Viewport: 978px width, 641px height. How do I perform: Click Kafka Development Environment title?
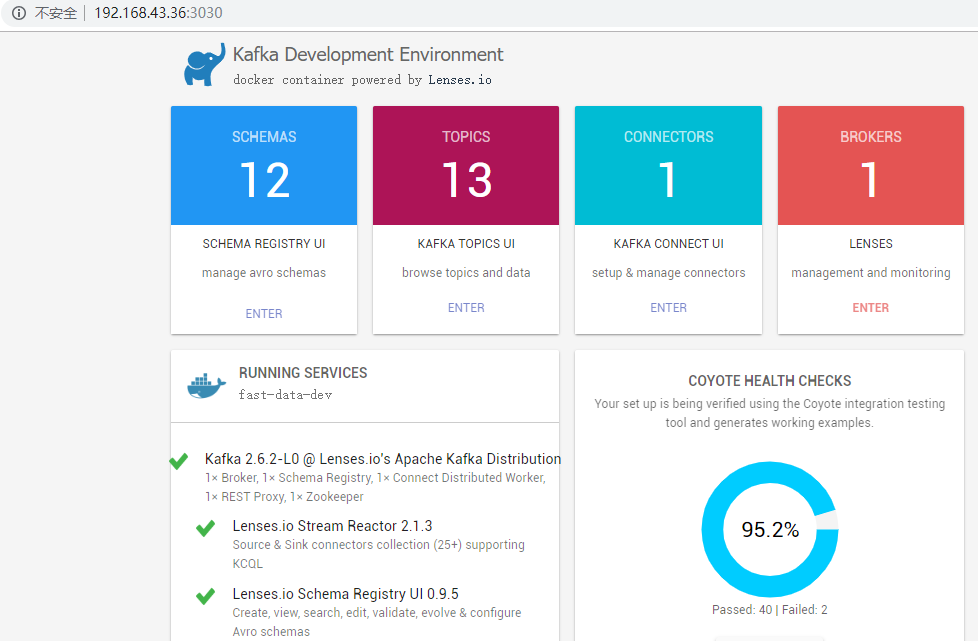point(368,55)
